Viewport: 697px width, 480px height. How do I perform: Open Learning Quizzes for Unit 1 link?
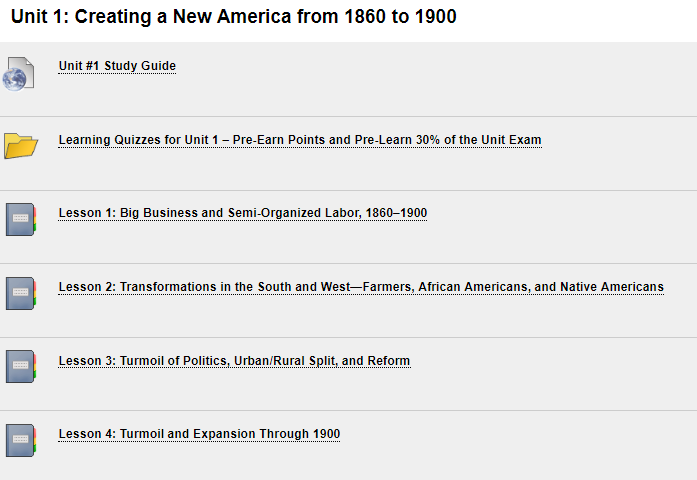pos(300,140)
